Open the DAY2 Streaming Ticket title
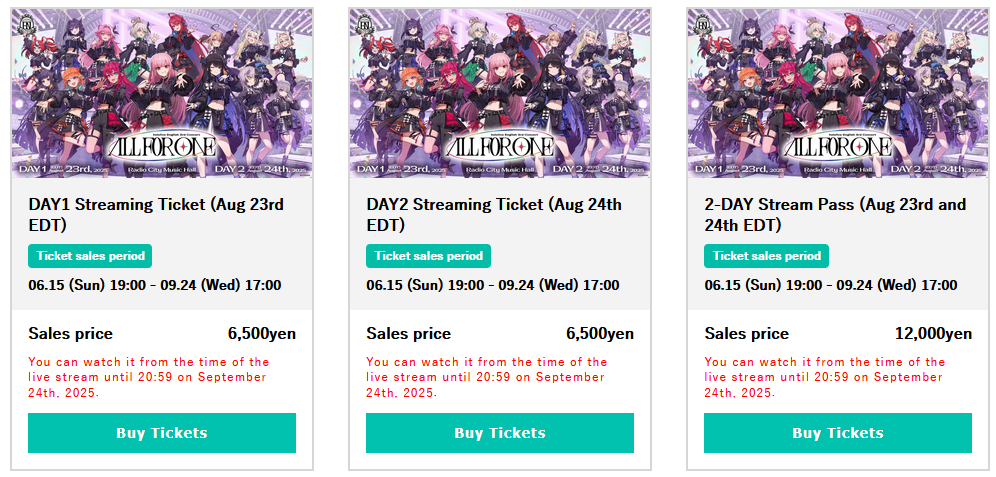The image size is (996, 477). (494, 214)
